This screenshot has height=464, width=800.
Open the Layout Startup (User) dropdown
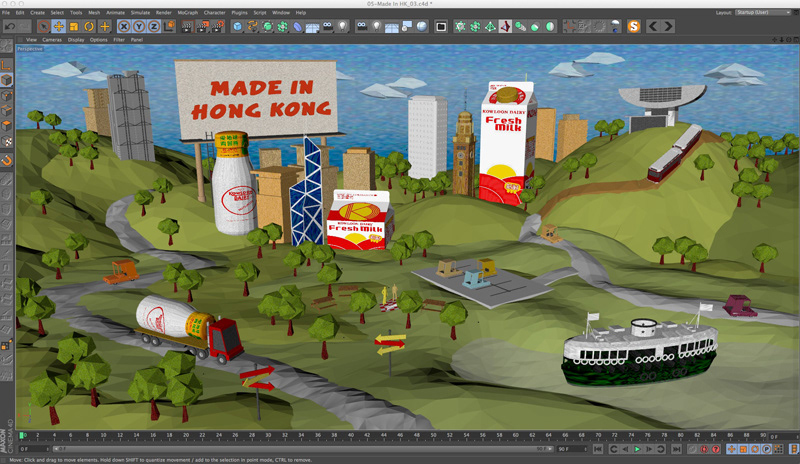tap(763, 12)
